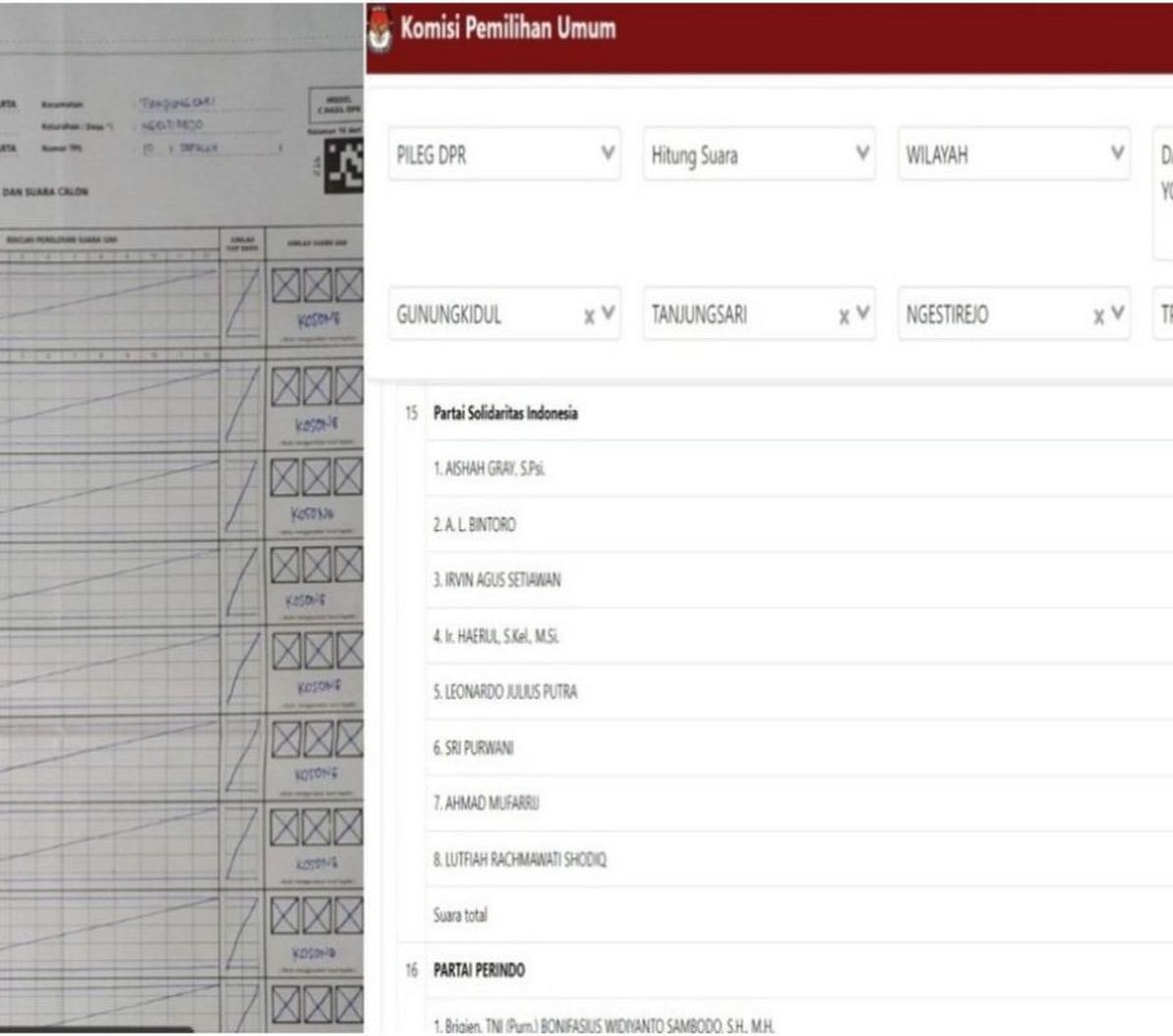Click party number 15 cell
This screenshot has width=1173, height=1036.
412,413
